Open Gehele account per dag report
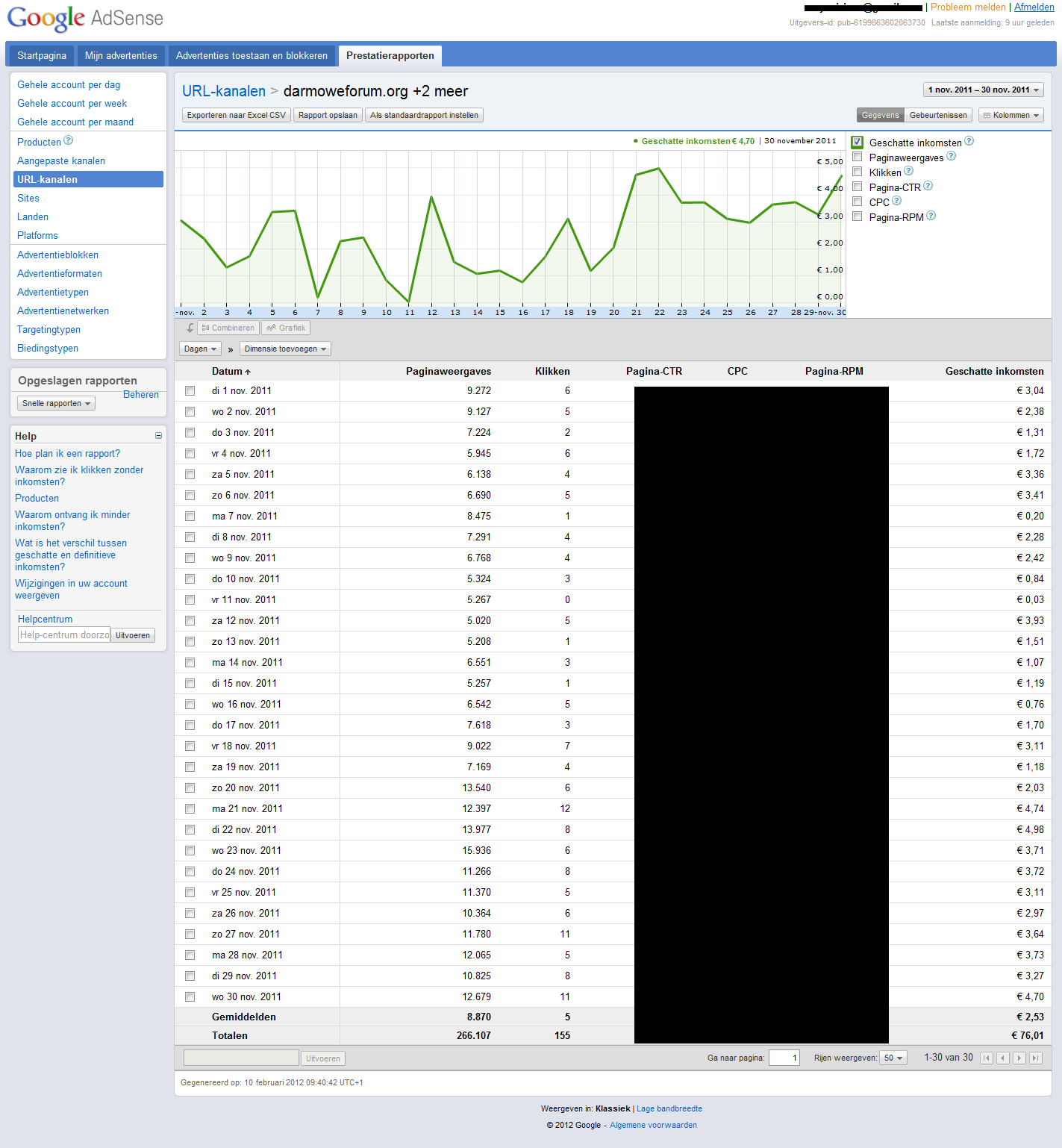The height and width of the screenshot is (1148, 1062). [x=69, y=84]
